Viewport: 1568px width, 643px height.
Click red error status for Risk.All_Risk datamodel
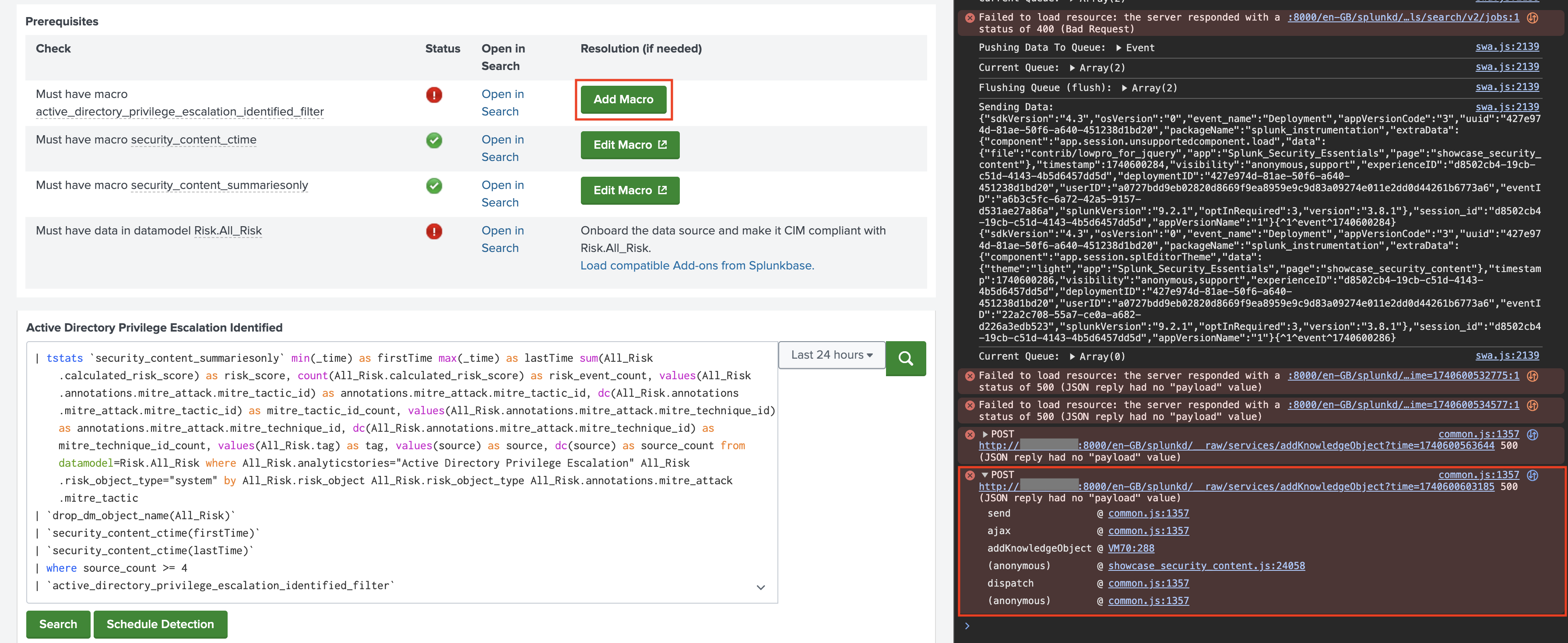pyautogui.click(x=433, y=231)
